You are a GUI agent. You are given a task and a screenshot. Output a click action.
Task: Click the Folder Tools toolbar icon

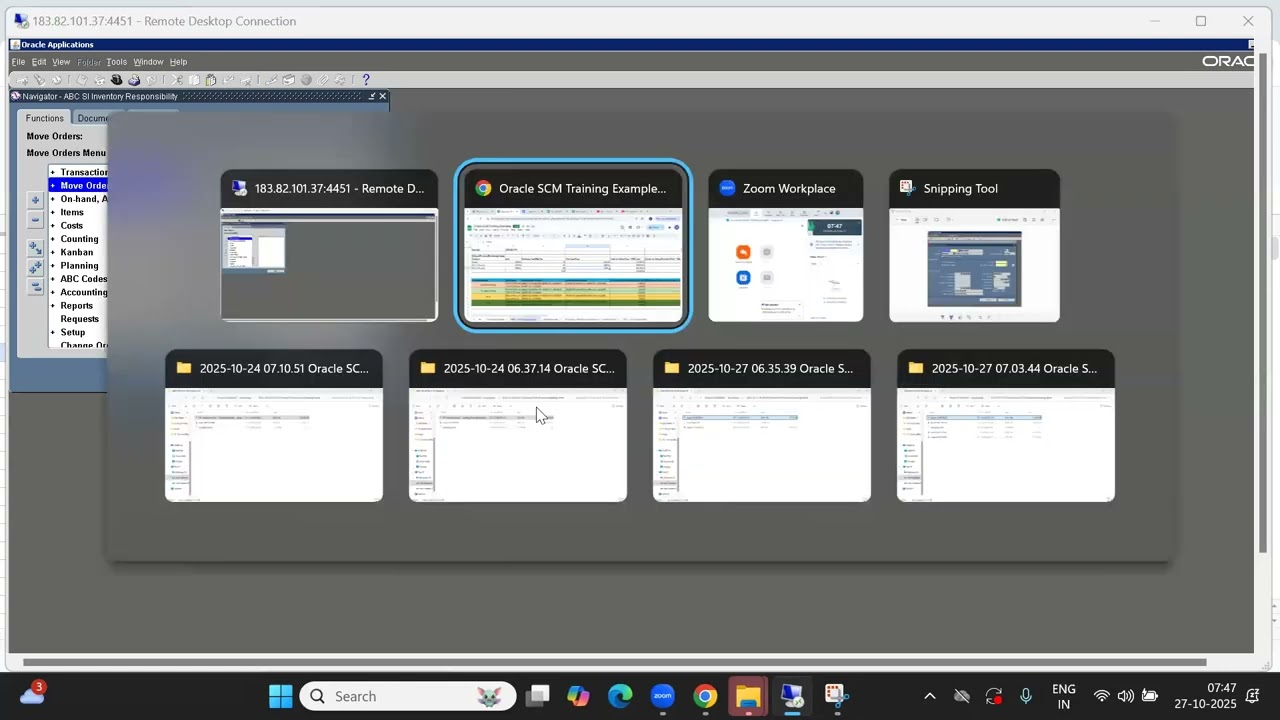(340, 80)
